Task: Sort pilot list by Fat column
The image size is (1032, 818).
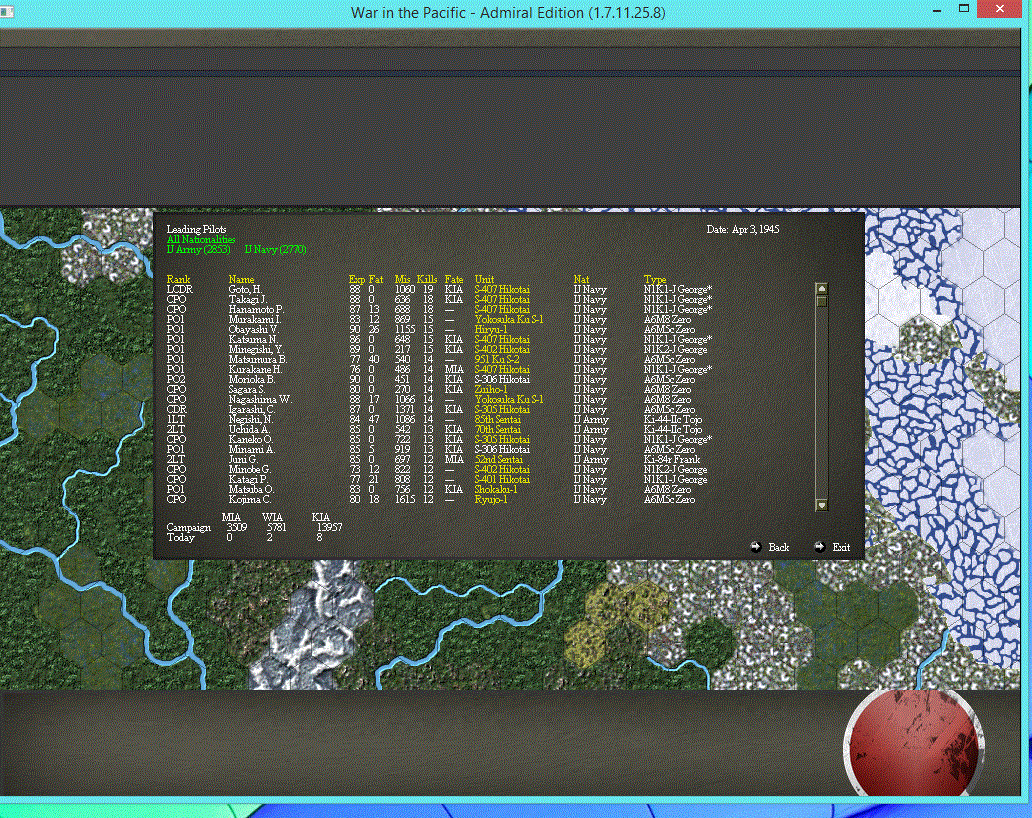Action: point(376,280)
